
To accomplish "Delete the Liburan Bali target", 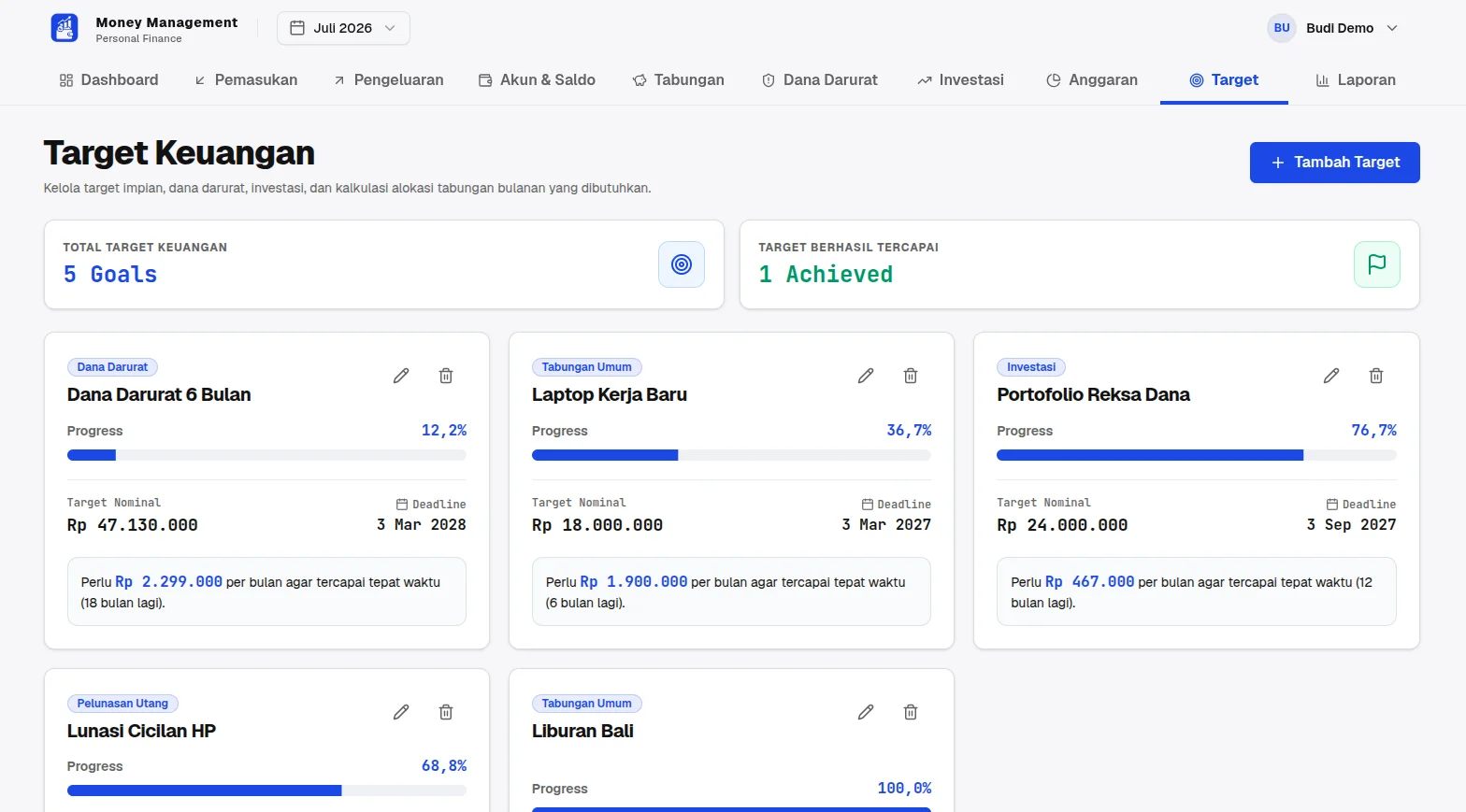I will (x=911, y=712).
